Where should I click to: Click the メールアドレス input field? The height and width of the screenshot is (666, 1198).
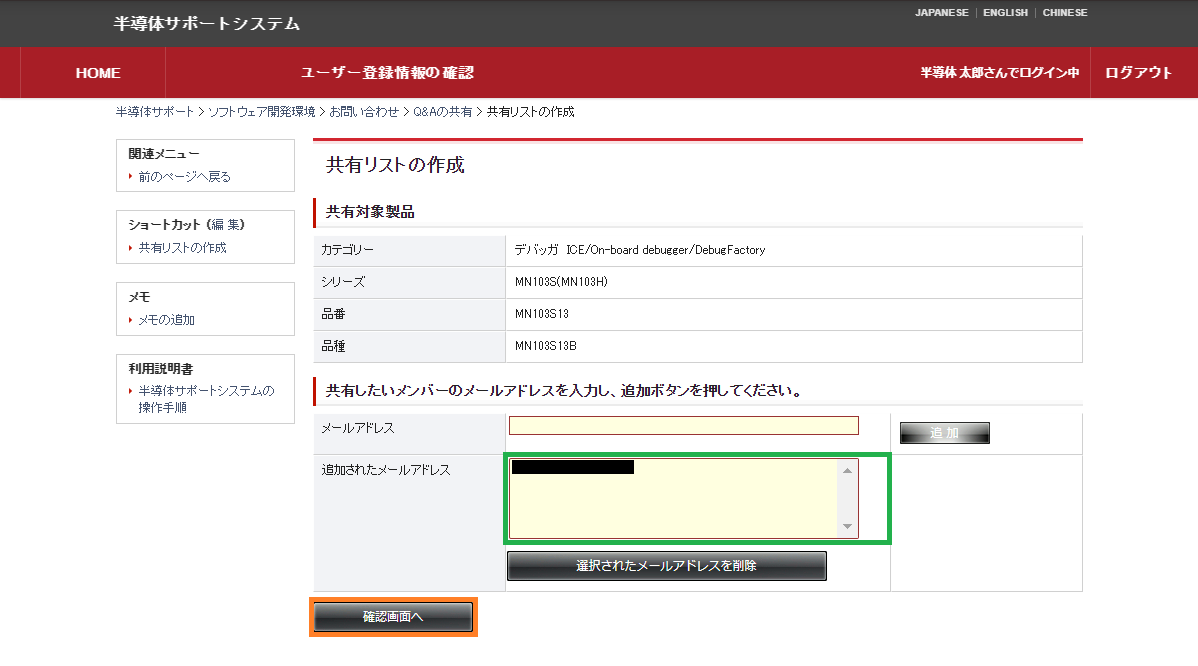pos(684,425)
